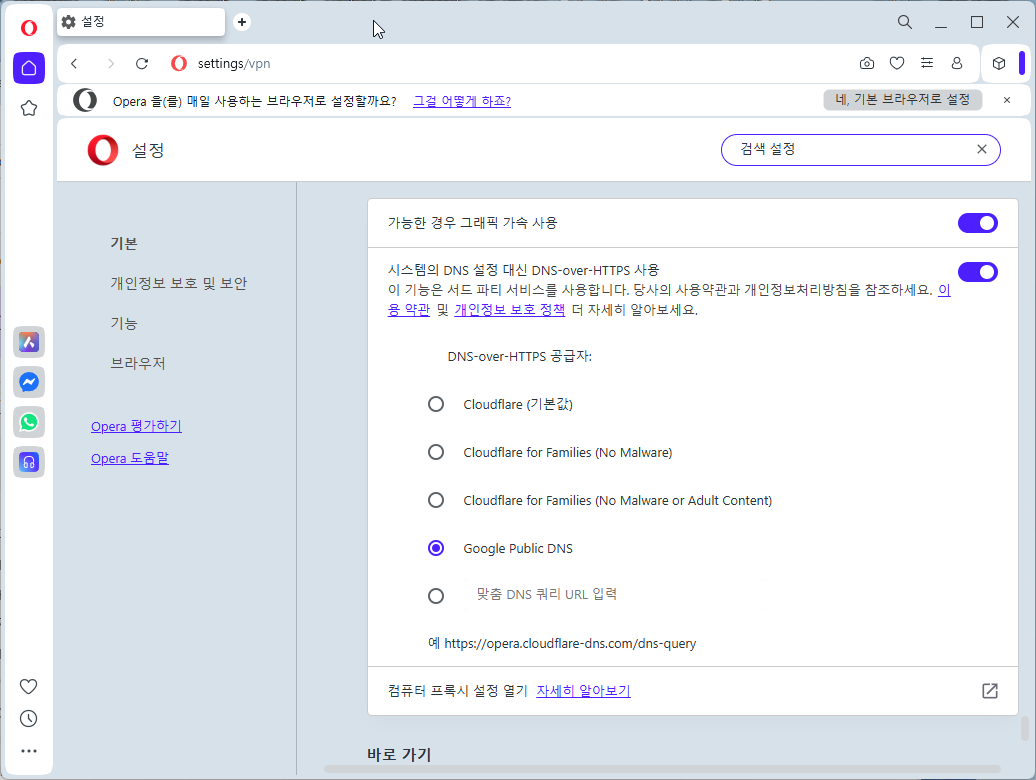Image resolution: width=1036 pixels, height=780 pixels.
Task: Click the search magnifier icon in the titlebar
Action: point(904,21)
